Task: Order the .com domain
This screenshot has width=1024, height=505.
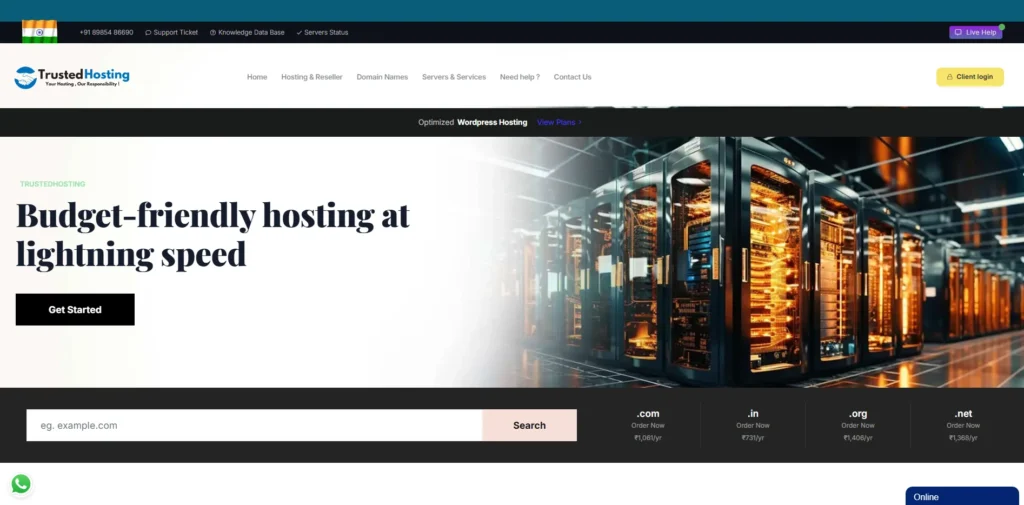Action: pos(648,425)
